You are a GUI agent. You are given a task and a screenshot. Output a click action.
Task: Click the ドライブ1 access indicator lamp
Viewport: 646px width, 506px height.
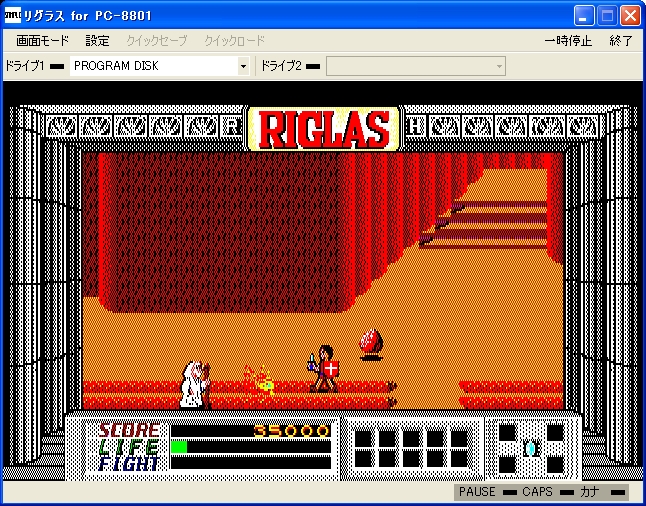click(x=57, y=66)
